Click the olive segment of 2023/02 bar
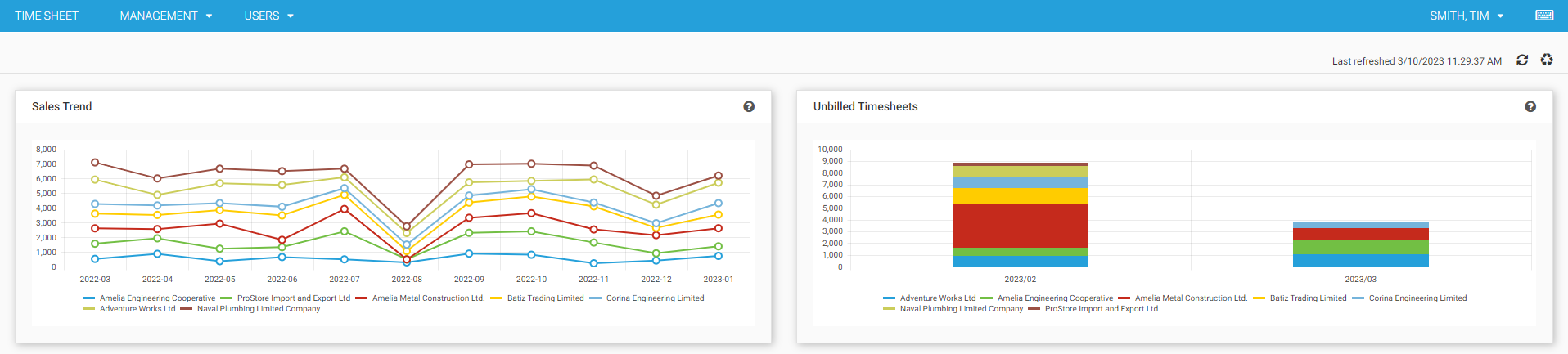The width and height of the screenshot is (1568, 354). (x=1021, y=172)
